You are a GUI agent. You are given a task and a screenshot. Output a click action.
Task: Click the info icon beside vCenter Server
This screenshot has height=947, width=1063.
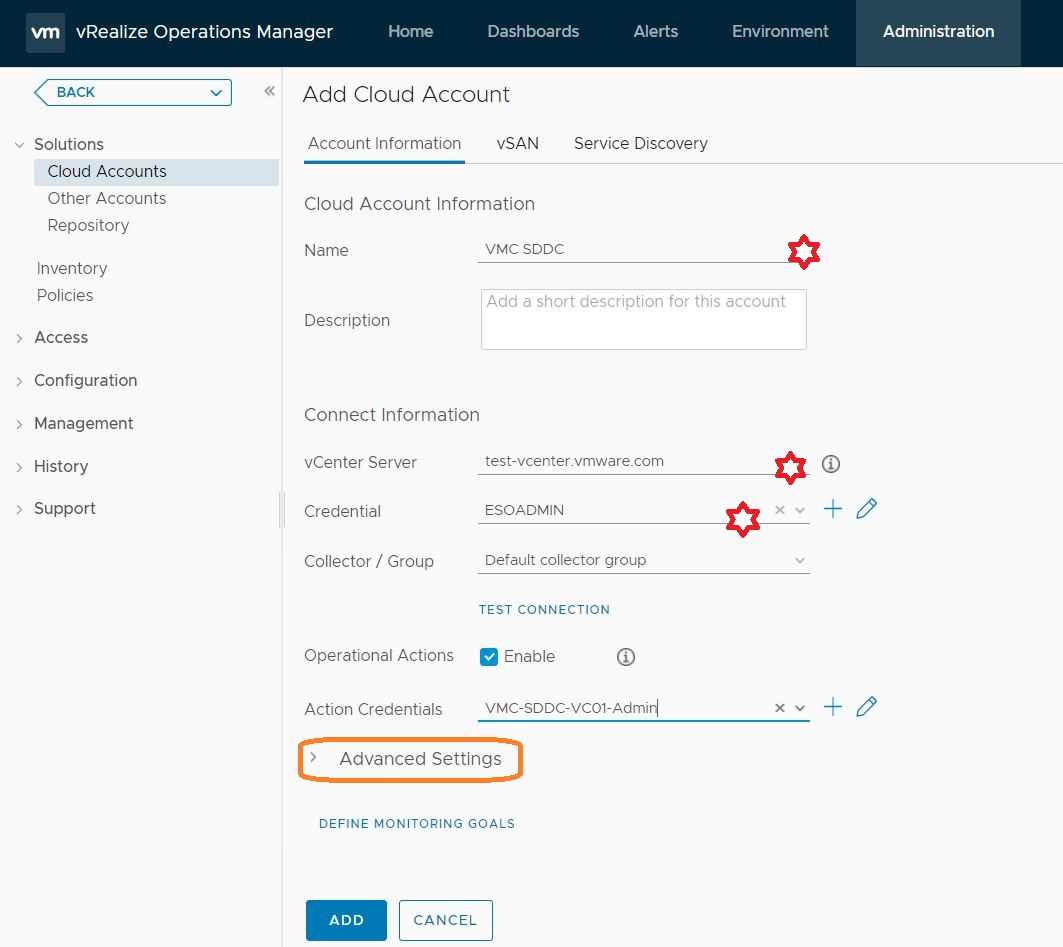(x=830, y=464)
